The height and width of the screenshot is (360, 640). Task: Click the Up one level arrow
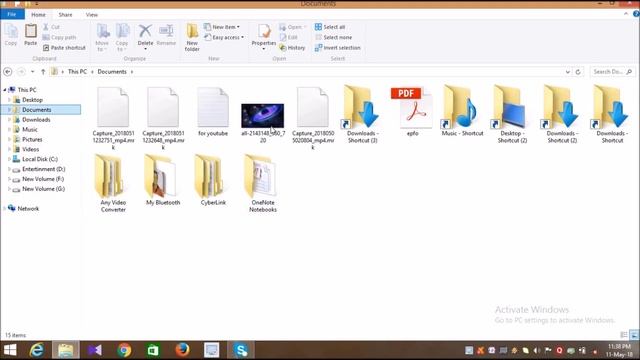pos(43,72)
